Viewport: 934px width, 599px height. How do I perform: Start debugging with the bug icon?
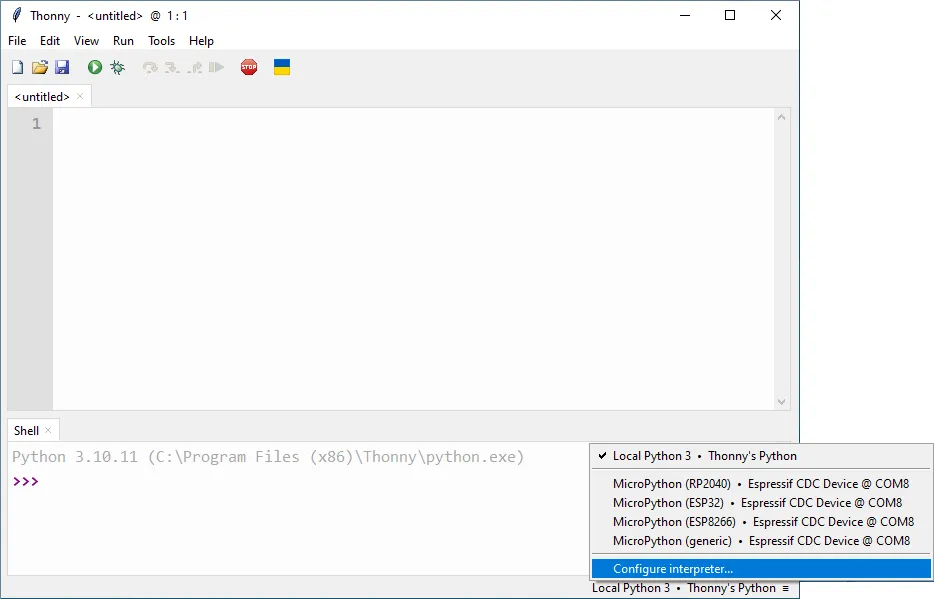click(117, 67)
